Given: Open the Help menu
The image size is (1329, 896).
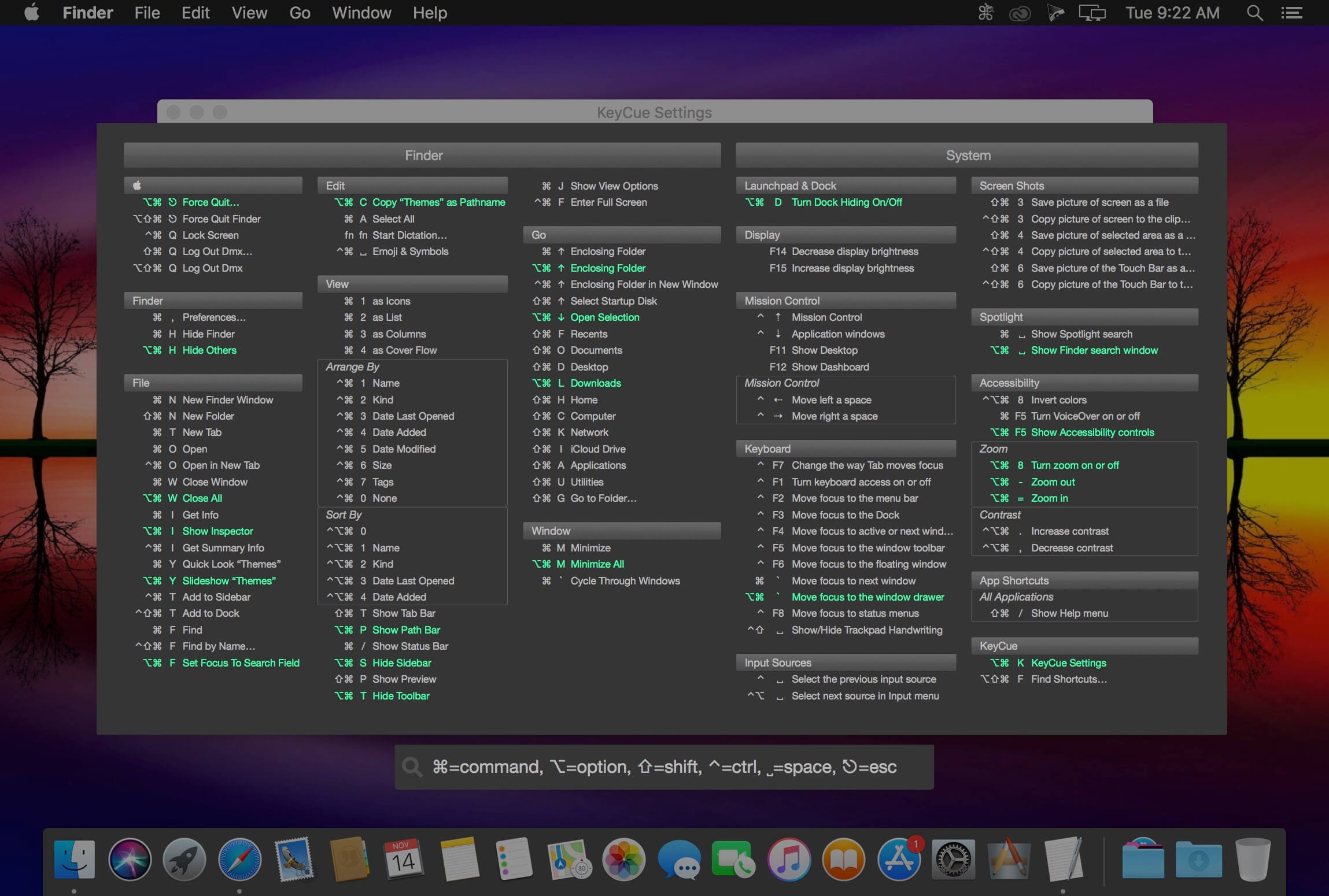Looking at the screenshot, I should pyautogui.click(x=430, y=13).
